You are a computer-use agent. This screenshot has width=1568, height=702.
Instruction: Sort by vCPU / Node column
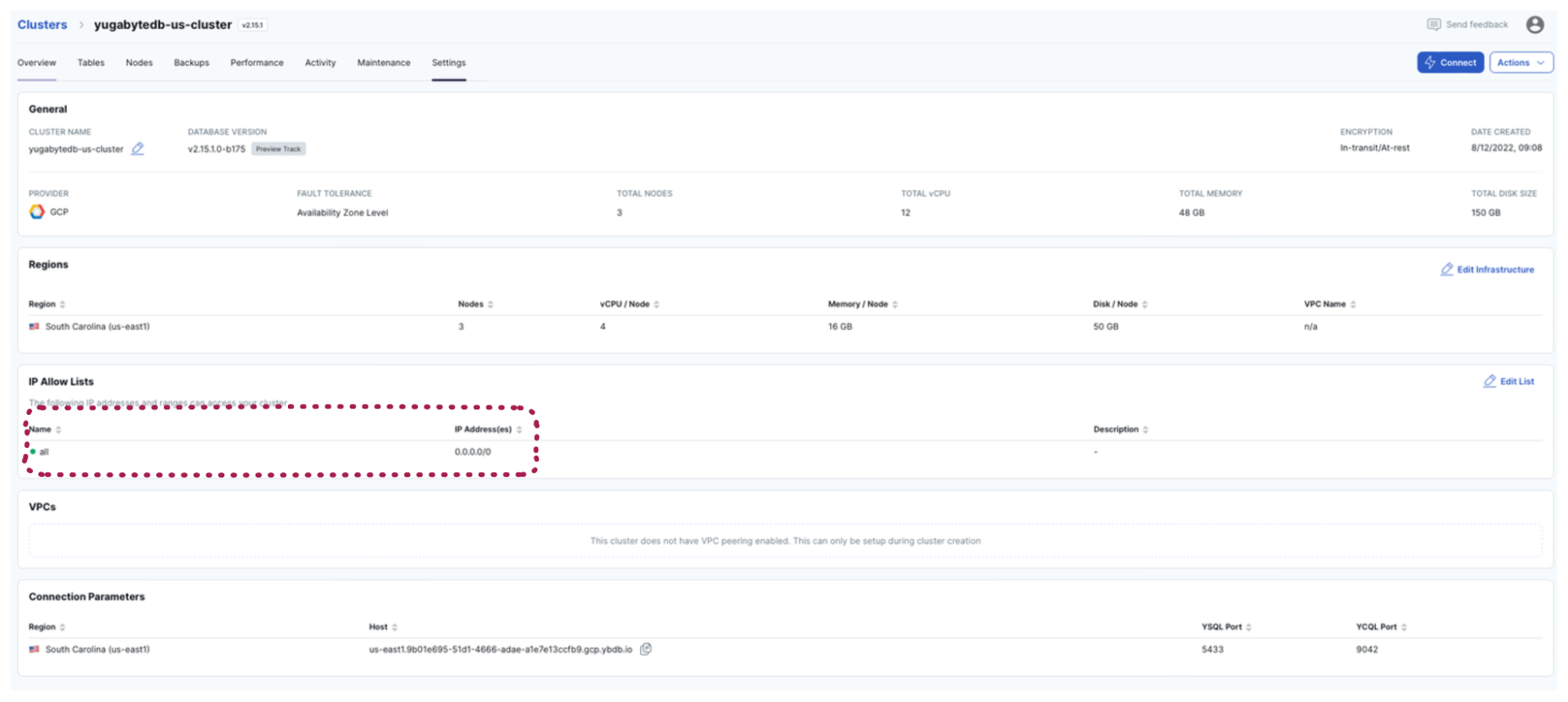(x=657, y=304)
